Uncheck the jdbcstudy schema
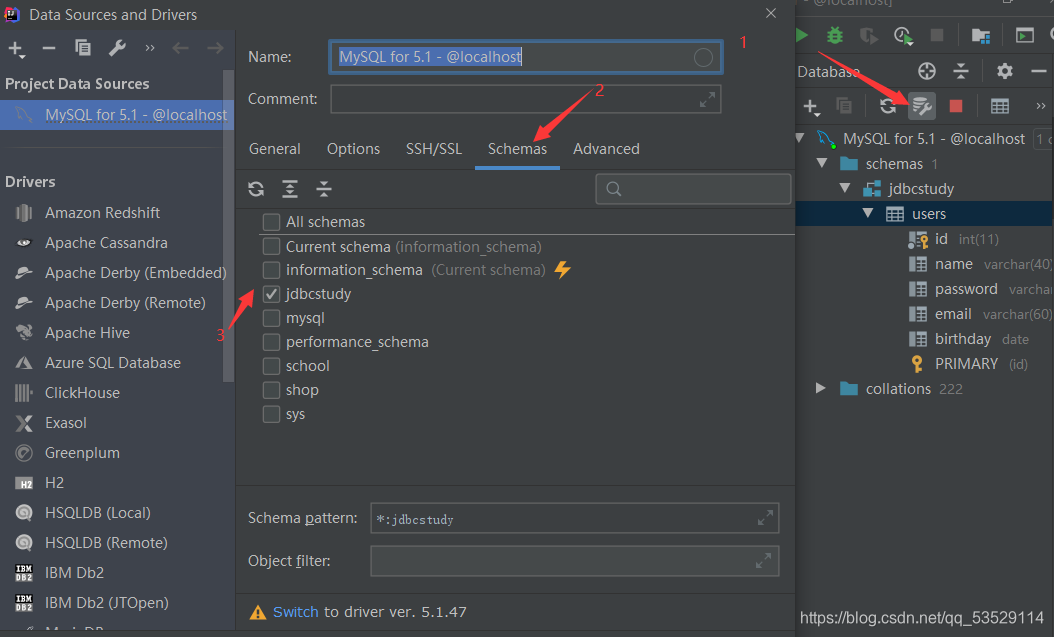1054x637 pixels. [x=272, y=294]
